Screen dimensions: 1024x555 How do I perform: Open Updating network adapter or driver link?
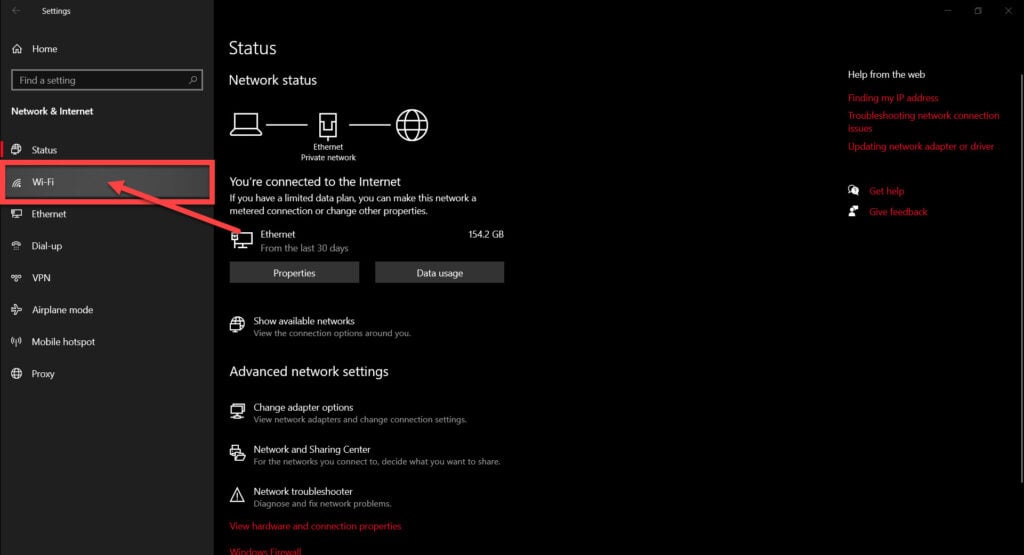[x=921, y=146]
